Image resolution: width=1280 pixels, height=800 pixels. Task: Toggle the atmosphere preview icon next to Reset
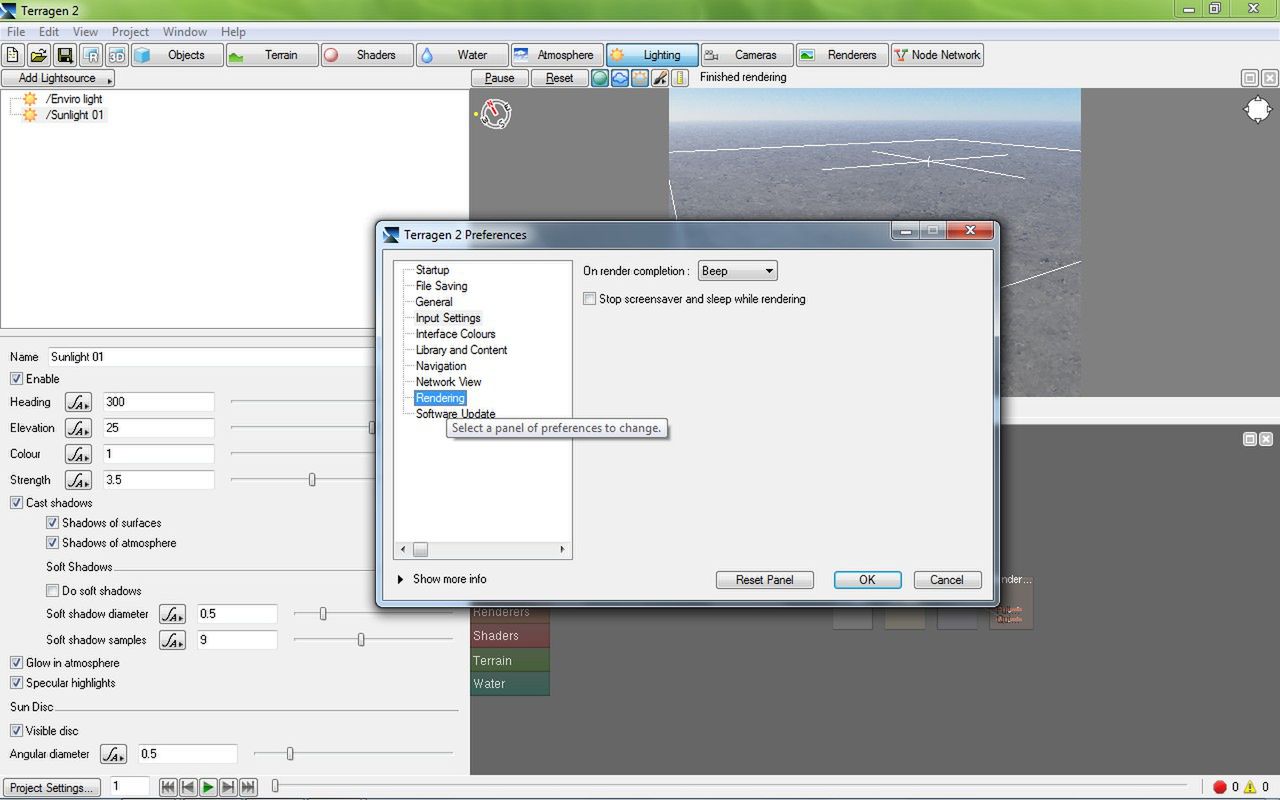point(620,78)
